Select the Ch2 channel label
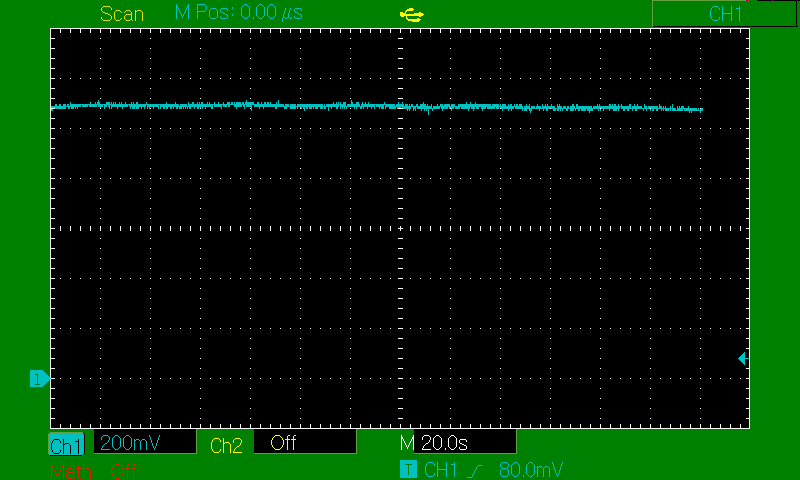The height and width of the screenshot is (480, 800). (226, 445)
